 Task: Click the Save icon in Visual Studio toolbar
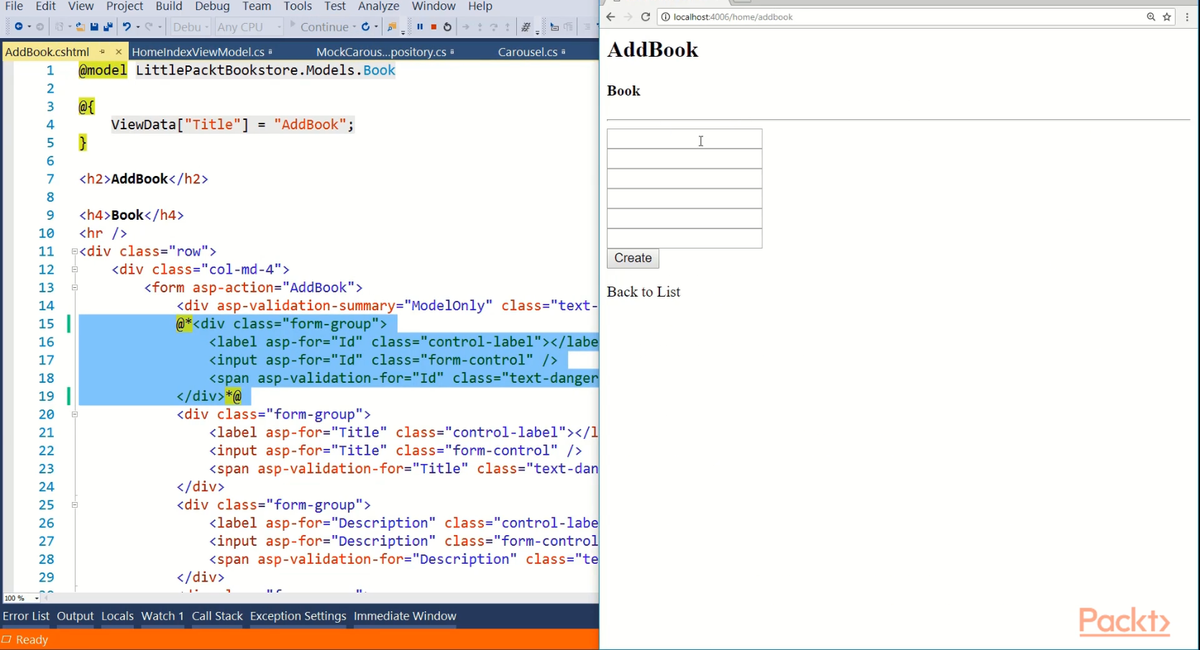click(94, 27)
